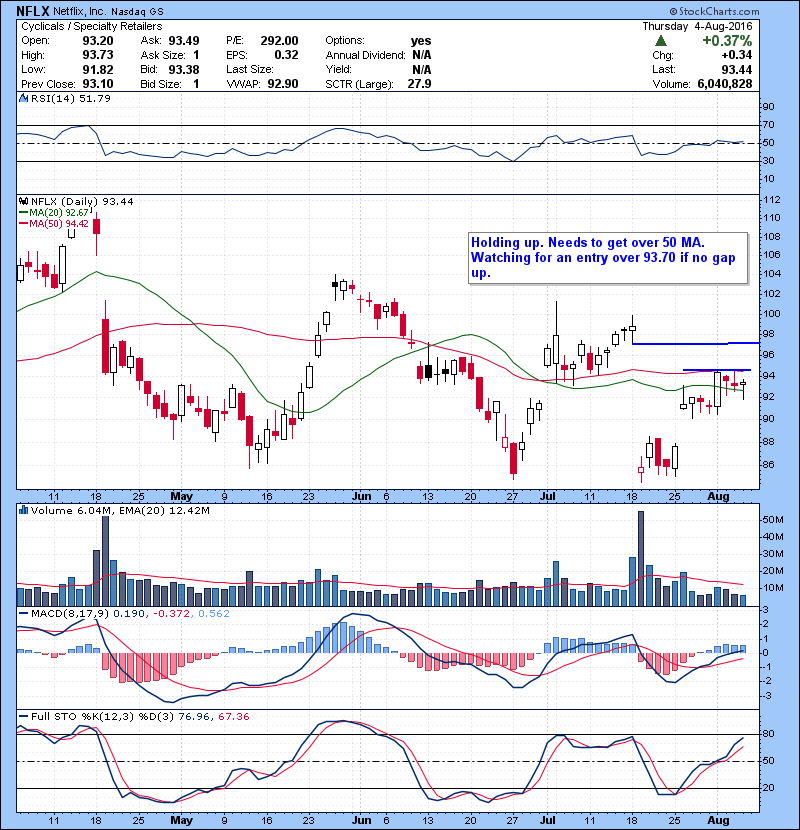Select the Last price 93.44 in header
This screenshot has width=800, height=830.
[736, 69]
